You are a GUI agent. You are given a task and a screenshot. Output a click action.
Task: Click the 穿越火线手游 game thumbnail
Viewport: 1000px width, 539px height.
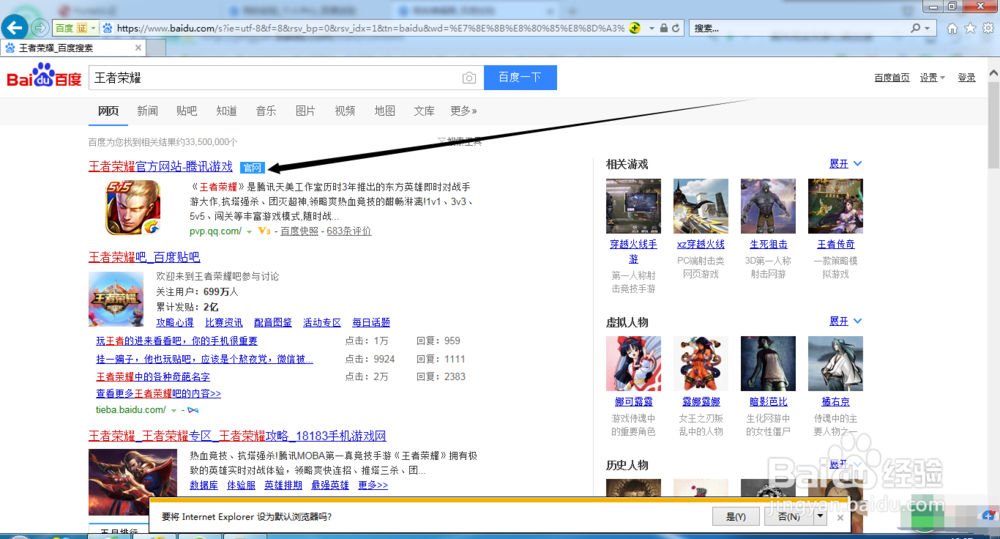[x=633, y=206]
